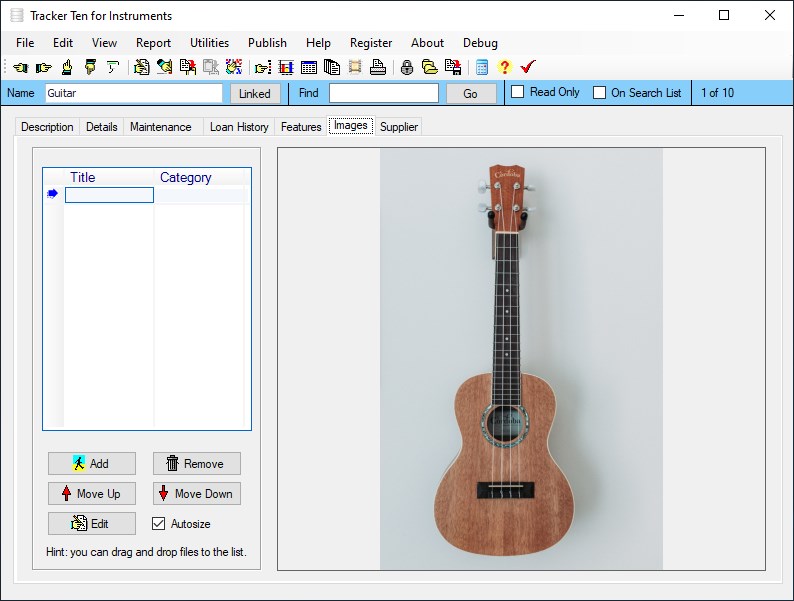Click the Go search button
This screenshot has height=601, width=794.
click(470, 93)
